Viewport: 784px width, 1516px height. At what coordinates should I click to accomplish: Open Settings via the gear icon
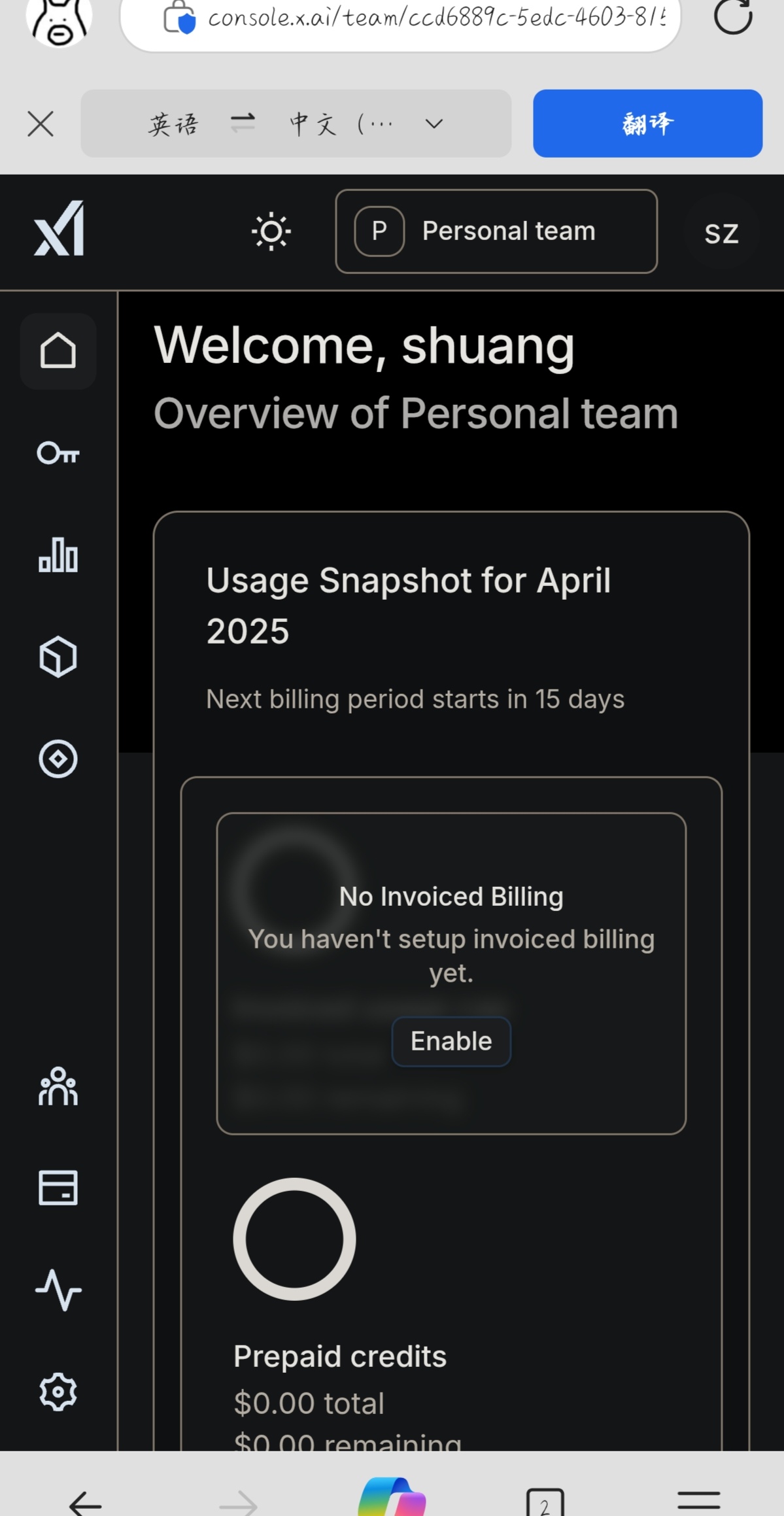point(58,1392)
